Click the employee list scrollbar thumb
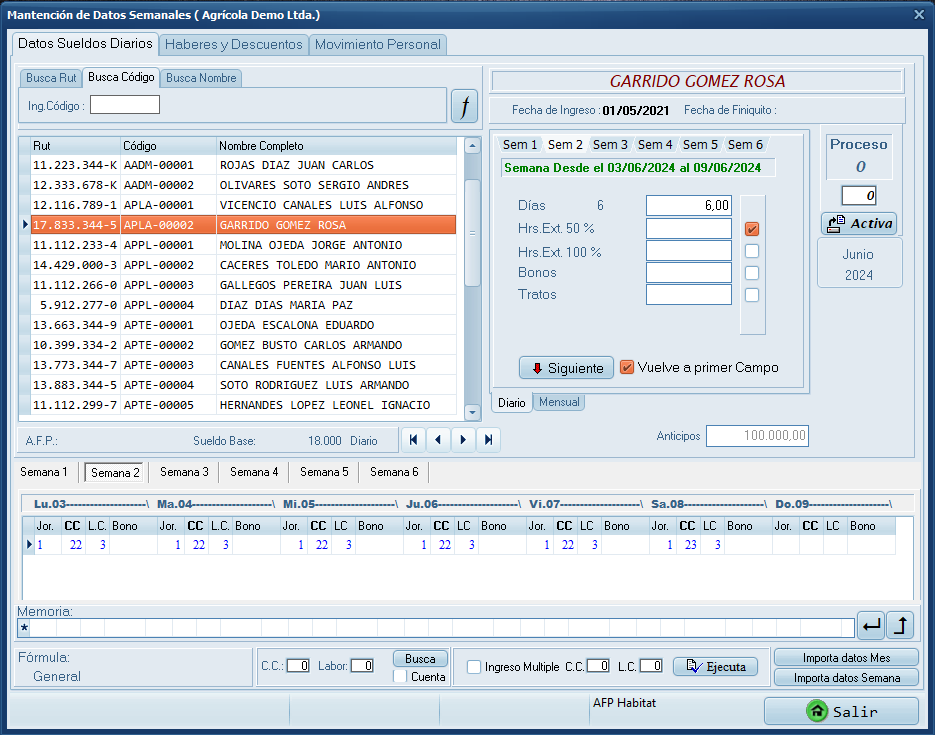This screenshot has width=935, height=735. (473, 232)
